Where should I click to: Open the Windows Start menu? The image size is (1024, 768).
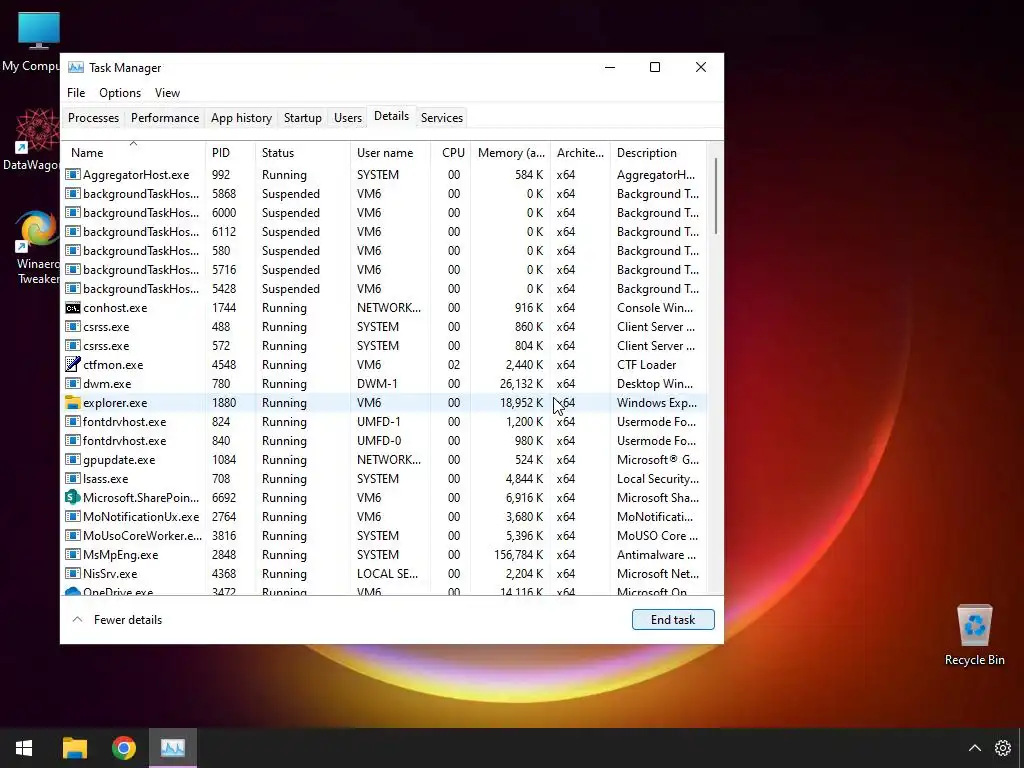(x=24, y=748)
